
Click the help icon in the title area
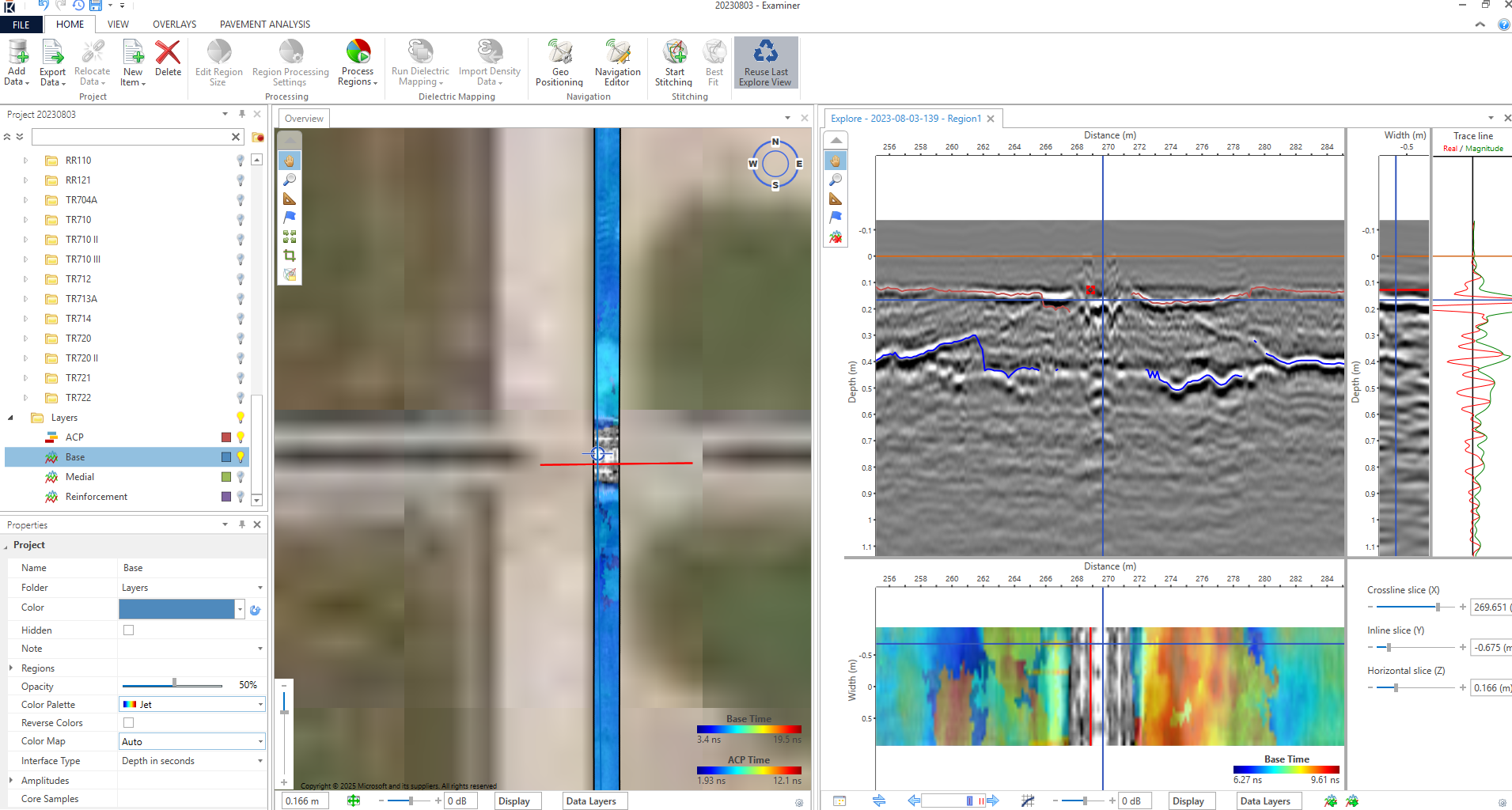pos(1503,25)
